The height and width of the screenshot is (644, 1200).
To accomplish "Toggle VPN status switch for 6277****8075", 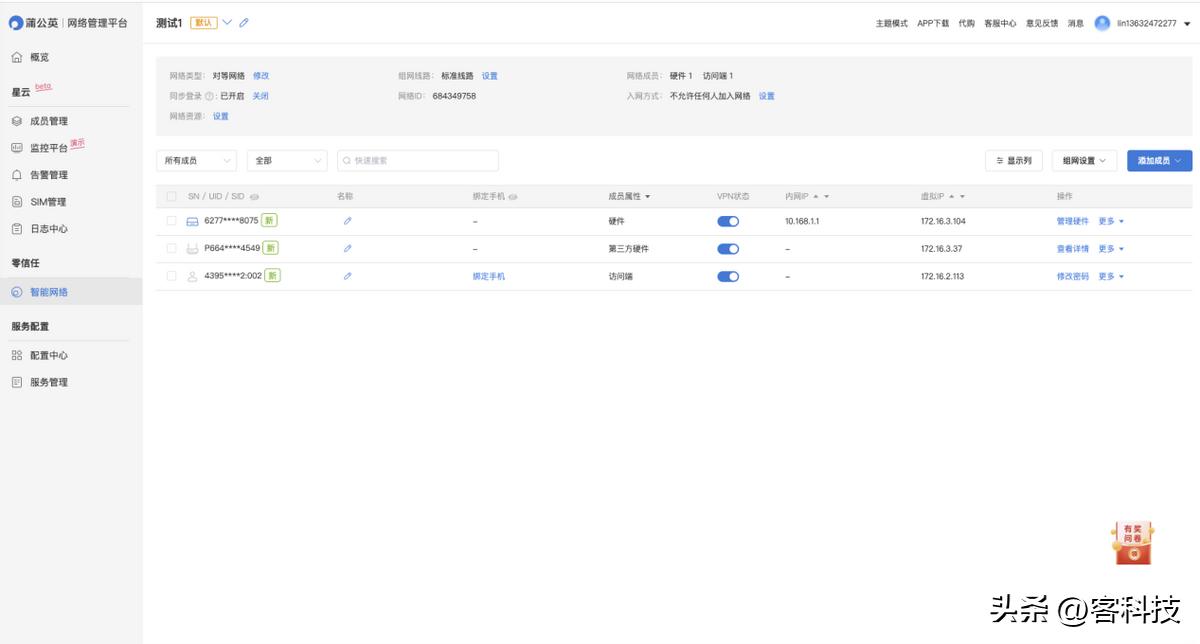I will (x=728, y=221).
